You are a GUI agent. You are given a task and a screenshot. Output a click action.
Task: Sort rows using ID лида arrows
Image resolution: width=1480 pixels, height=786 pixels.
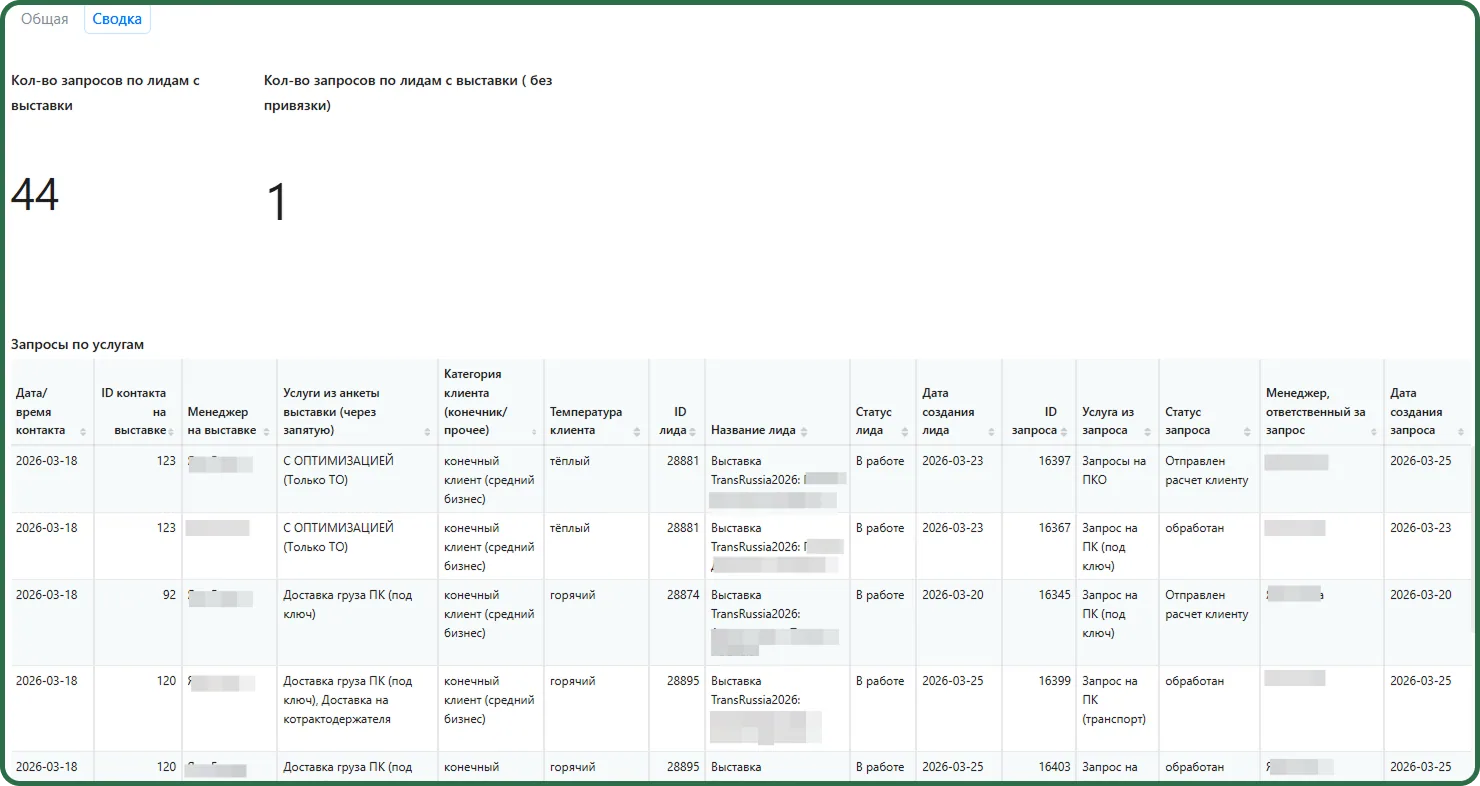(x=693, y=431)
